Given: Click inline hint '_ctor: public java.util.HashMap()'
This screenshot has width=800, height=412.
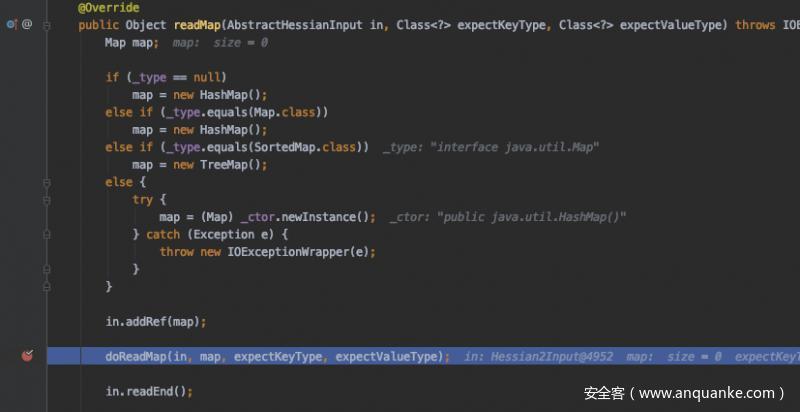Looking at the screenshot, I should click(508, 217).
